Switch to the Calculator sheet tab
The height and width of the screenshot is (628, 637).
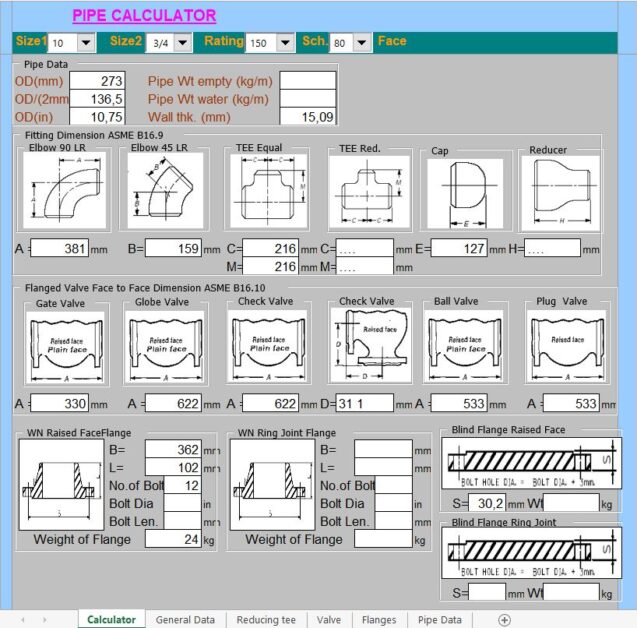point(111,619)
